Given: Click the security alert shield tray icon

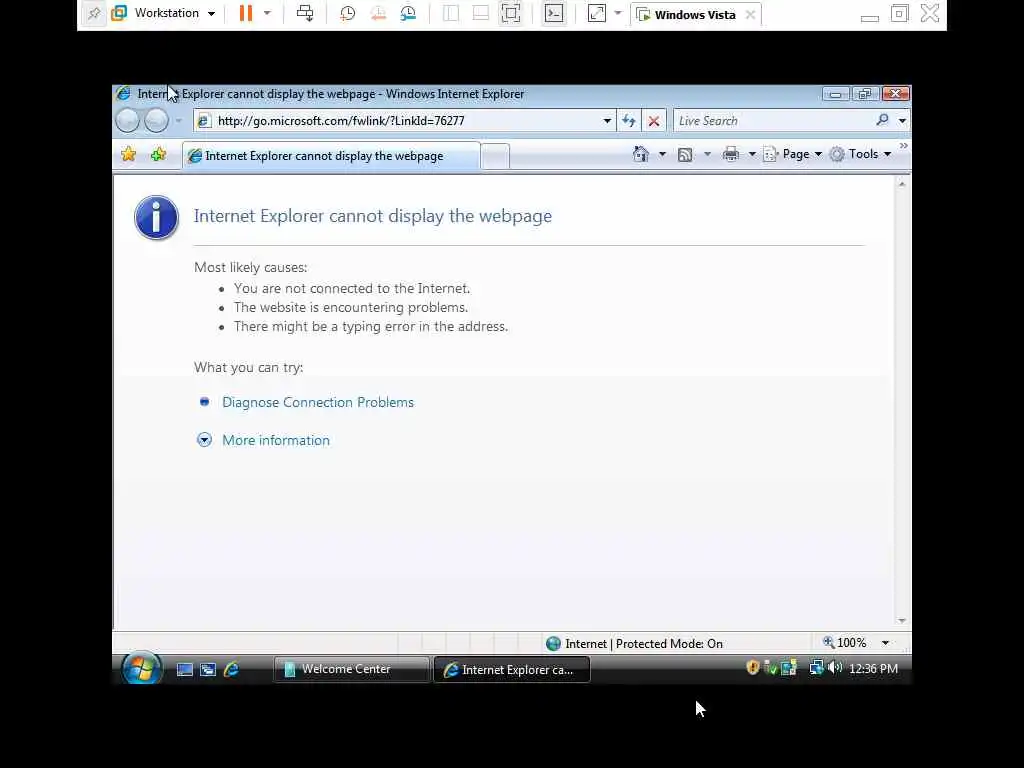Looking at the screenshot, I should tap(752, 667).
